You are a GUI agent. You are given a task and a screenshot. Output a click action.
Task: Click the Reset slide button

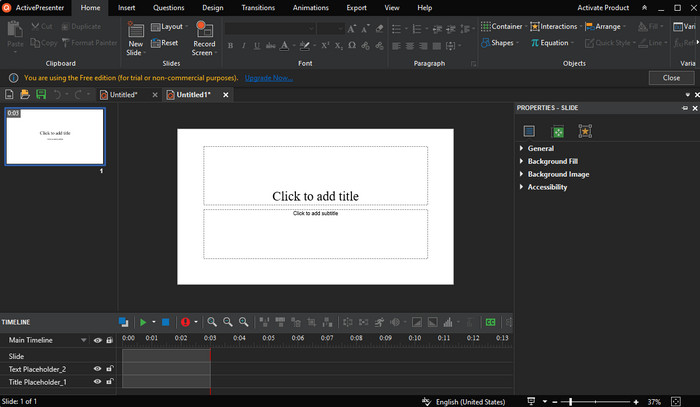tap(164, 43)
